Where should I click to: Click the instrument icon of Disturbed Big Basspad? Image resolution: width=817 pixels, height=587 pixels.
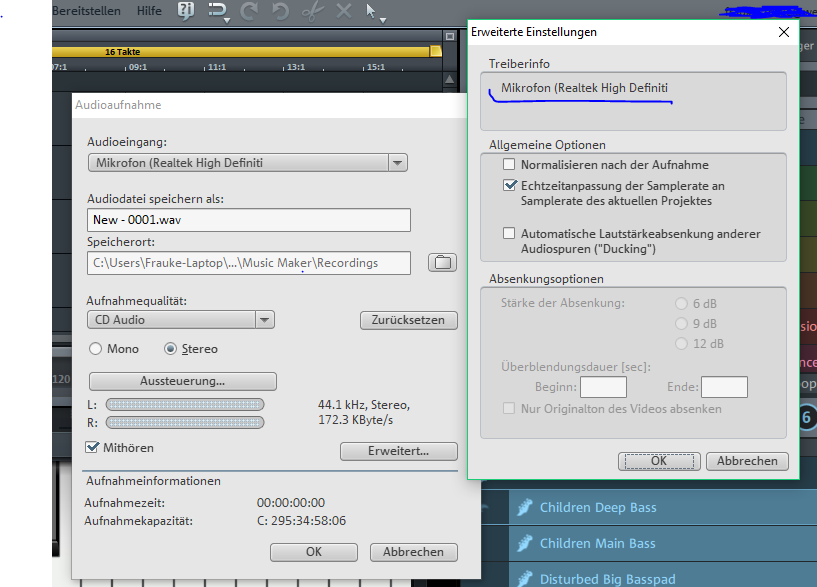tap(525, 578)
